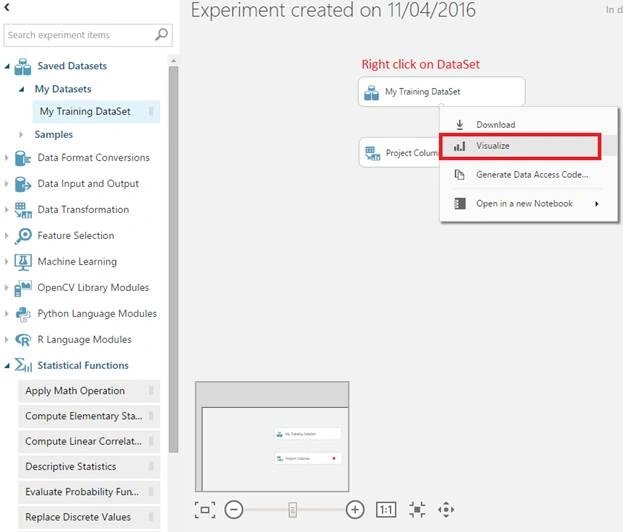Click the module palette vertical scrollbar
The image size is (623, 532).
[173, 259]
